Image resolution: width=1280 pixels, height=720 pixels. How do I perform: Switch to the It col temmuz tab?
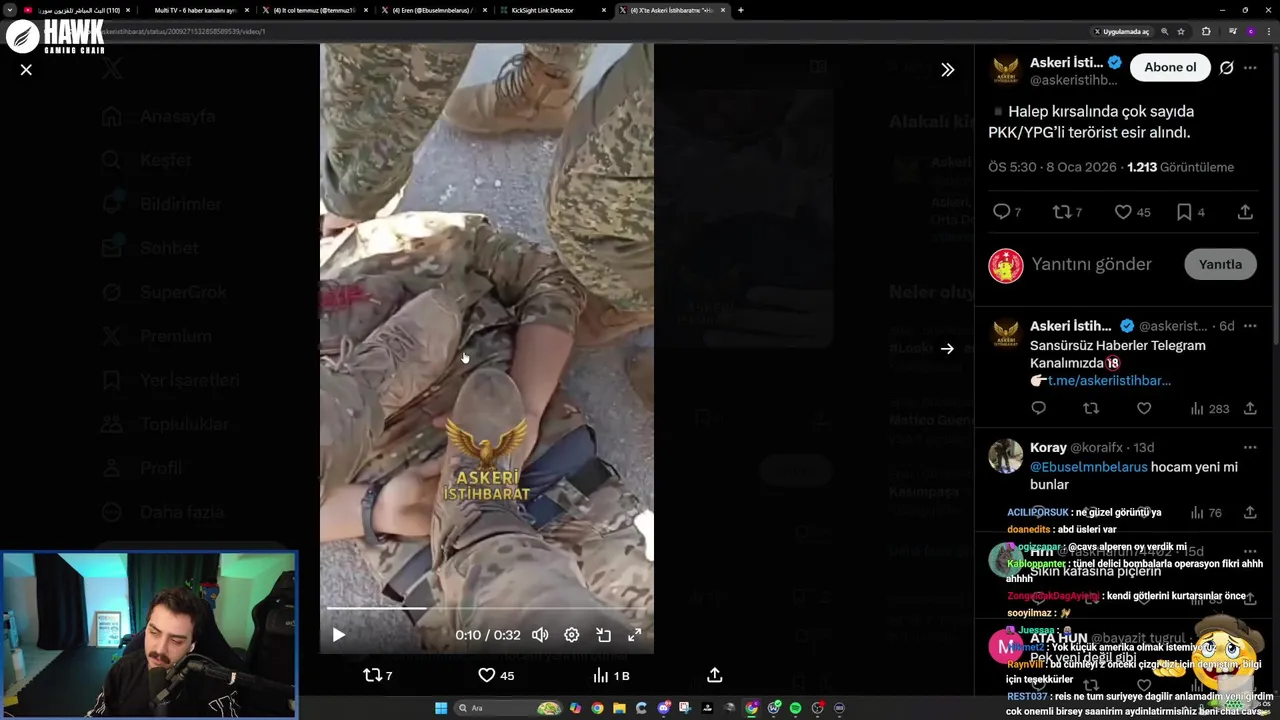point(314,10)
